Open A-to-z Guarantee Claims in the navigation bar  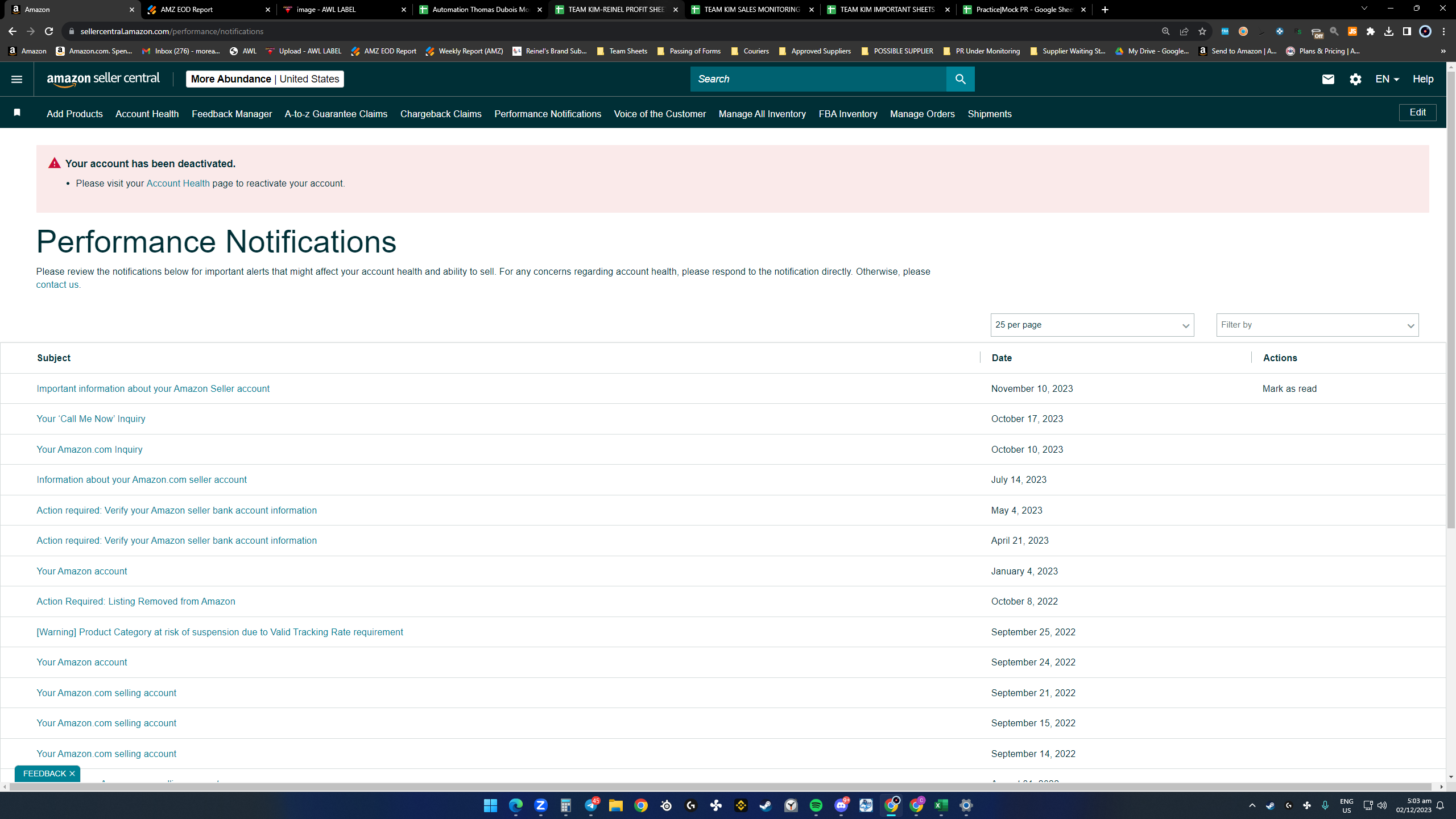(336, 114)
